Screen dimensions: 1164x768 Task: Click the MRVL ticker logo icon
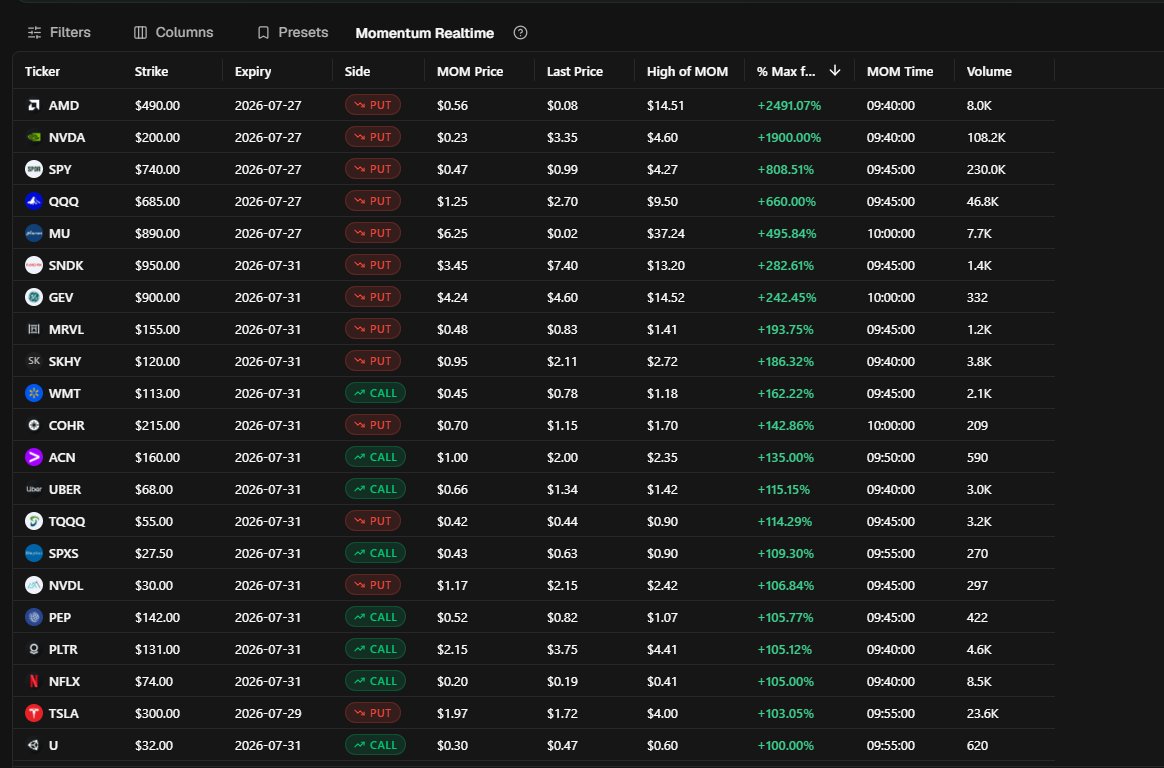tap(33, 329)
